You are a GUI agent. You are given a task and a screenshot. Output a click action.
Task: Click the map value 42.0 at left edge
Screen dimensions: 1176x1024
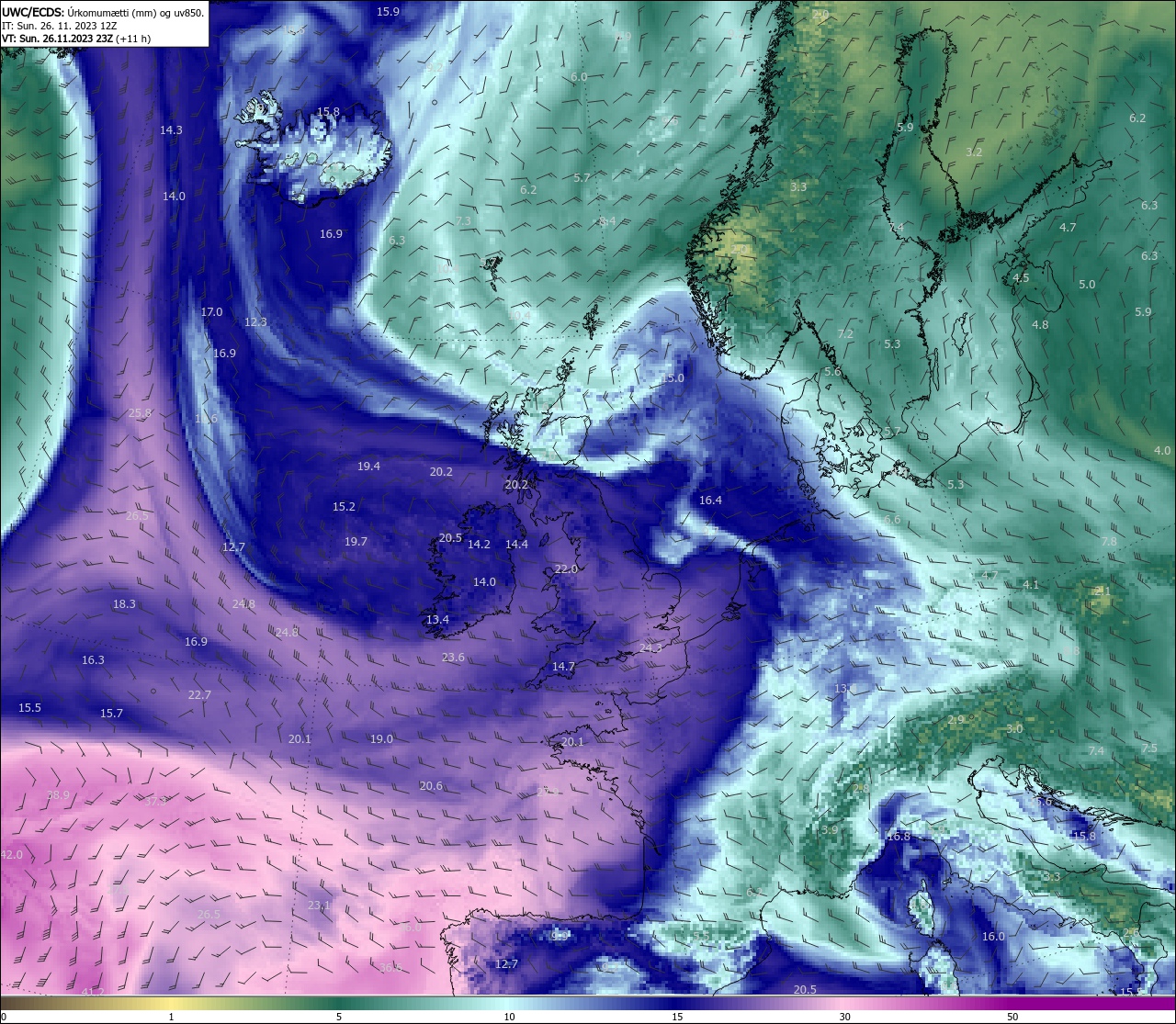pos(11,855)
